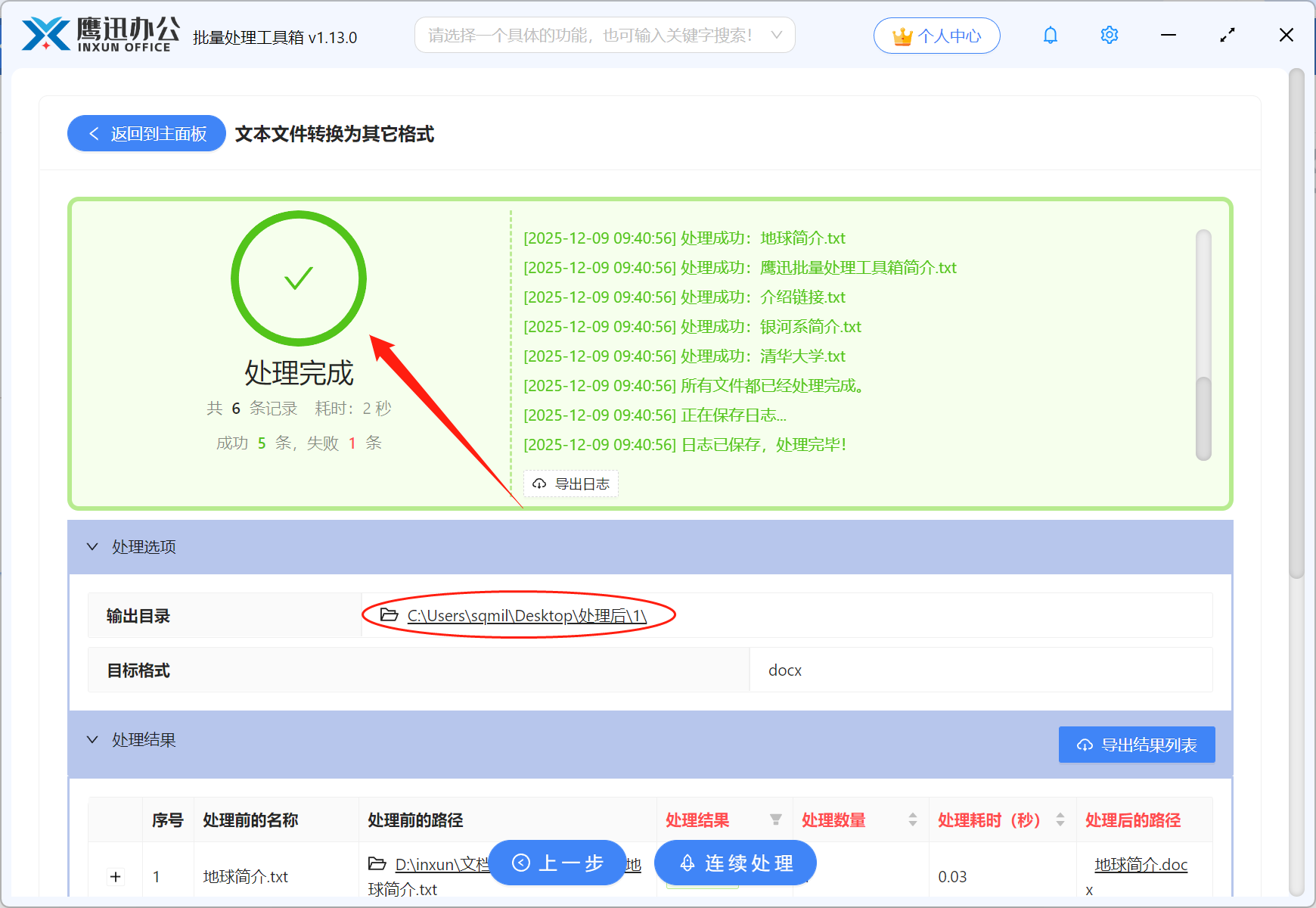
Task: Expand row 1 with the plus button
Action: (x=115, y=876)
